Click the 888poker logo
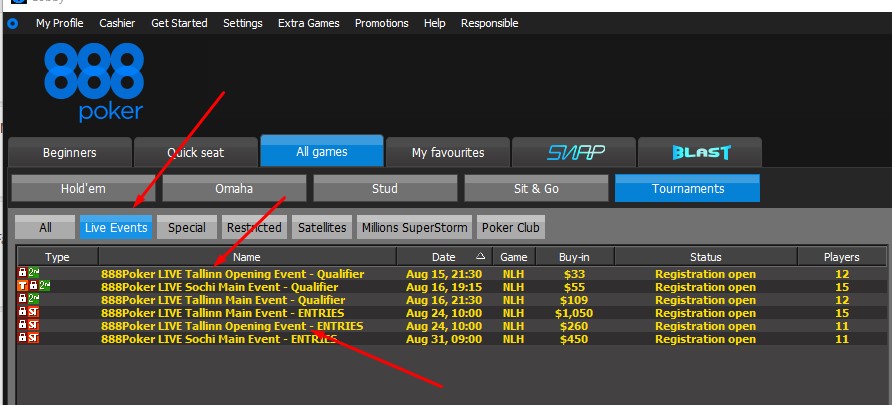 click(94, 82)
